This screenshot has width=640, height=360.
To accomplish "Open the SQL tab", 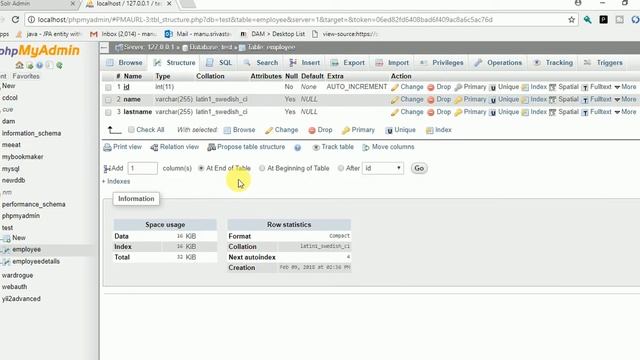I will [219, 63].
